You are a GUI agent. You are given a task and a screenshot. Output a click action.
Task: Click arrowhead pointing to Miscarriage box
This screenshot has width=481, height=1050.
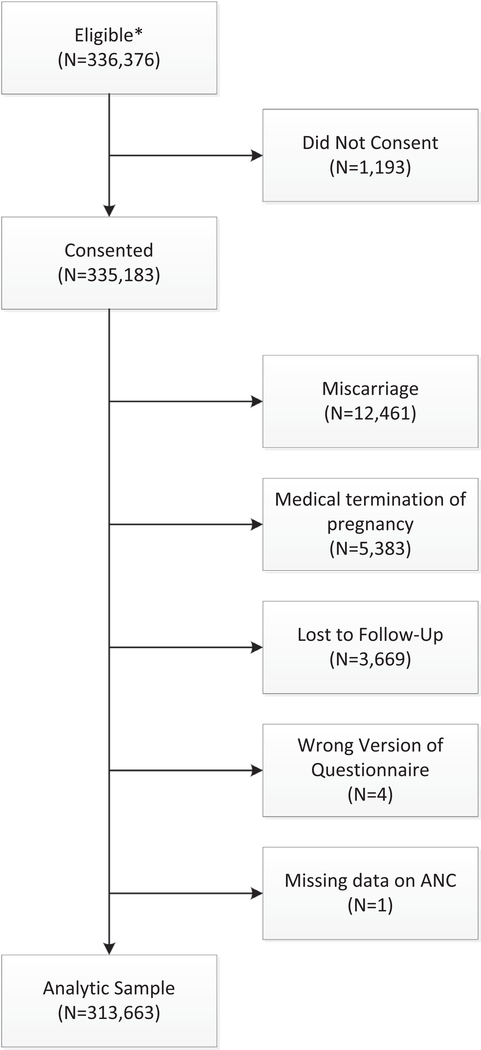(257, 401)
